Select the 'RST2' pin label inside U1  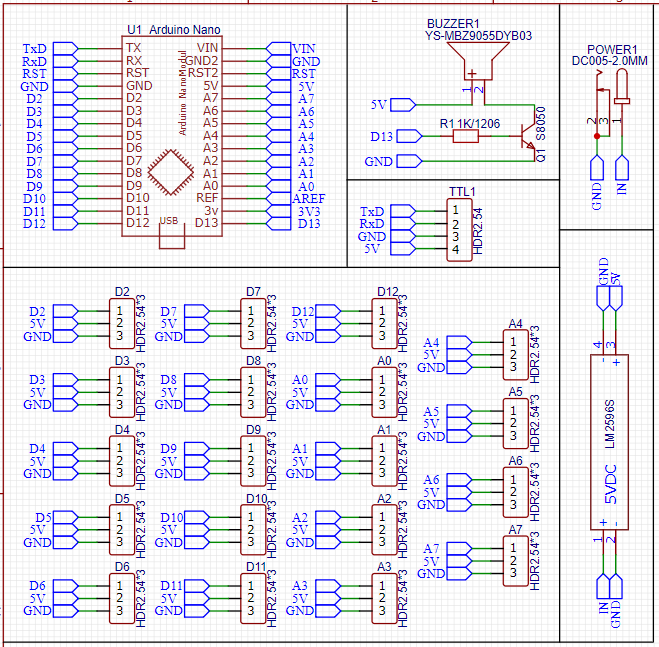(203, 73)
